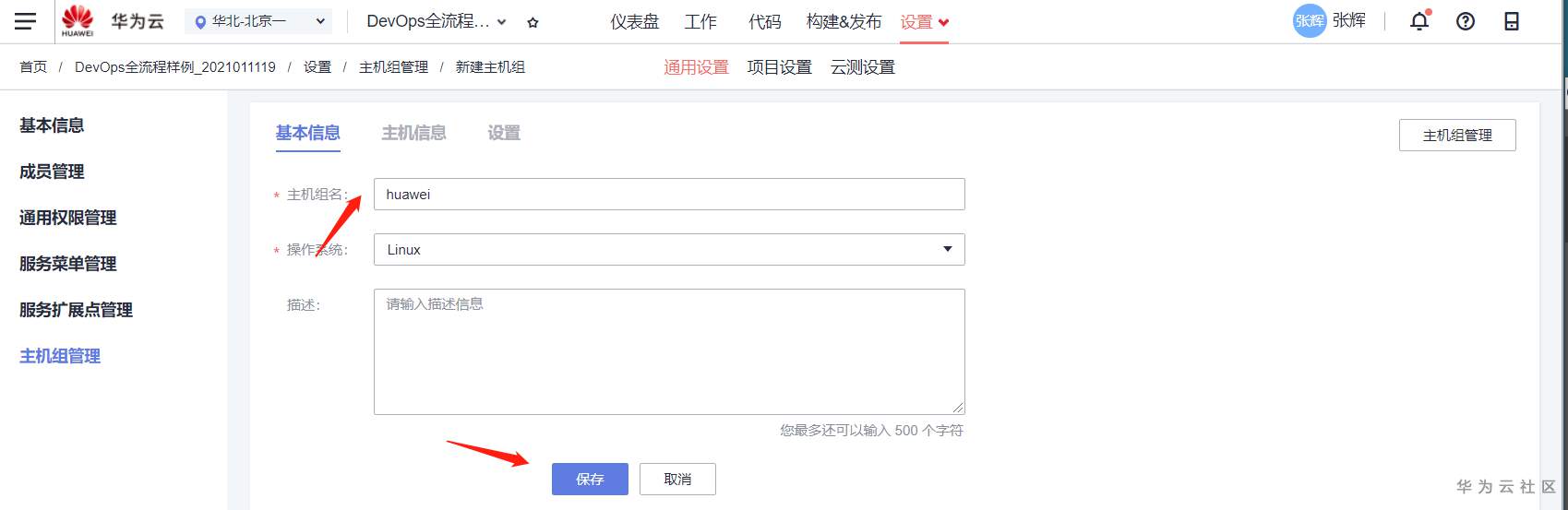Image resolution: width=1568 pixels, height=510 pixels.
Task: Open the 工作 menu
Action: [x=700, y=21]
